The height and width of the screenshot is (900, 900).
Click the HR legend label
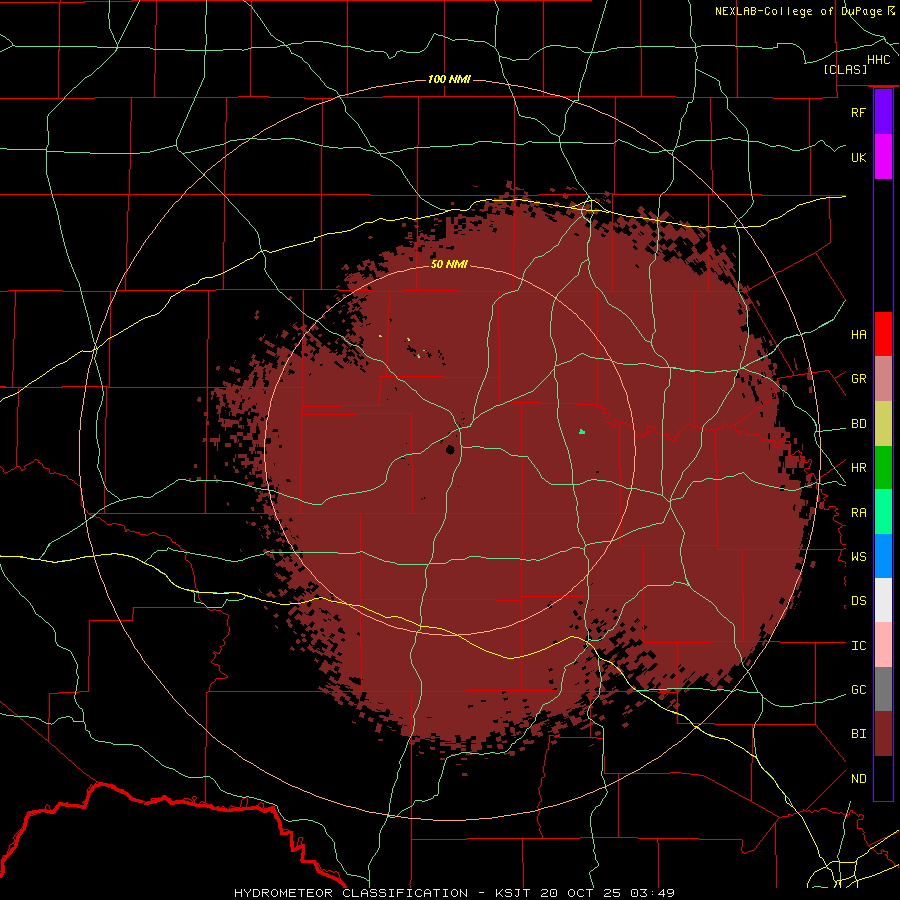pyautogui.click(x=858, y=468)
